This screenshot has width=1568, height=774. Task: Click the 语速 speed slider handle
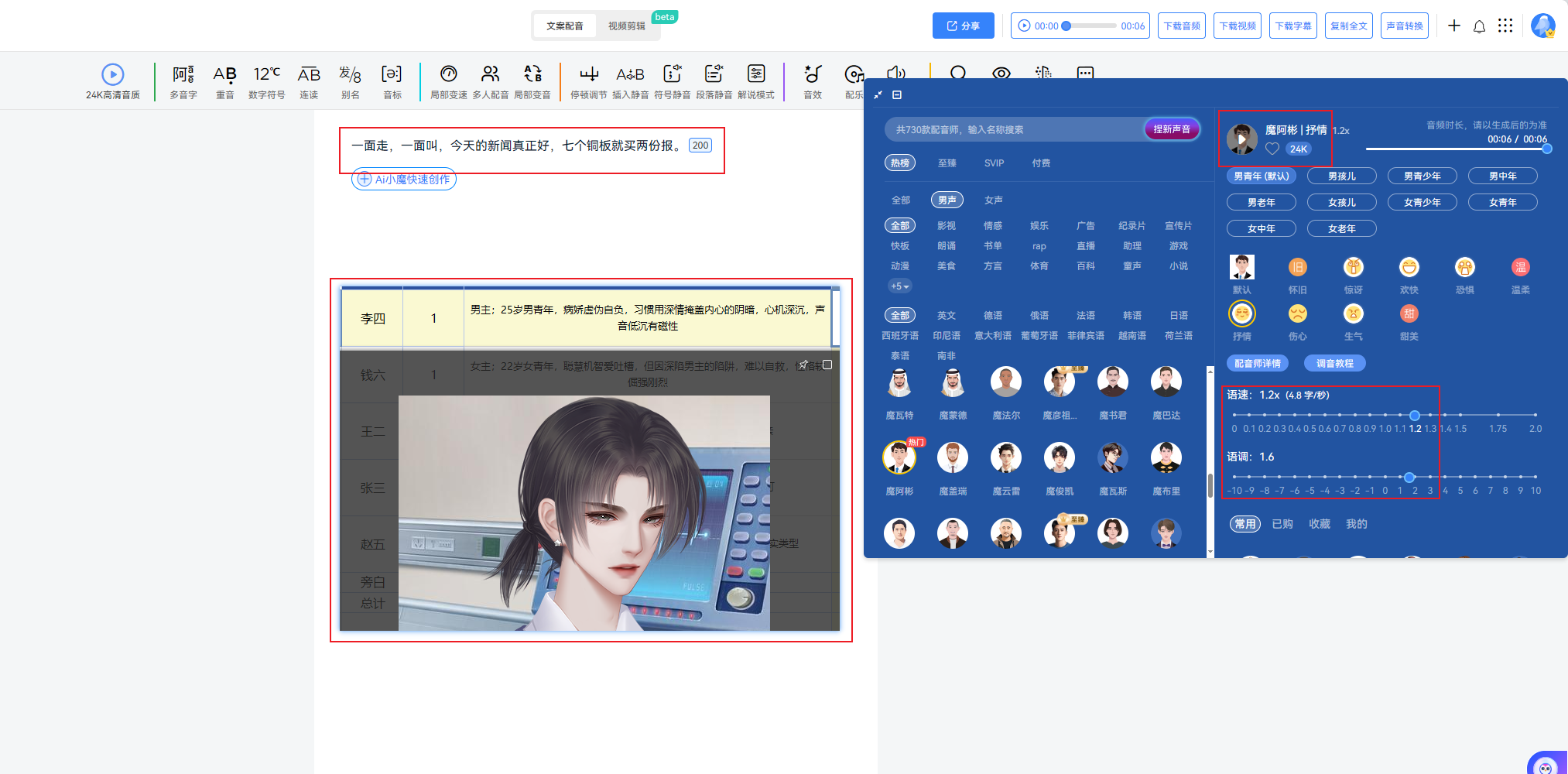(1414, 416)
